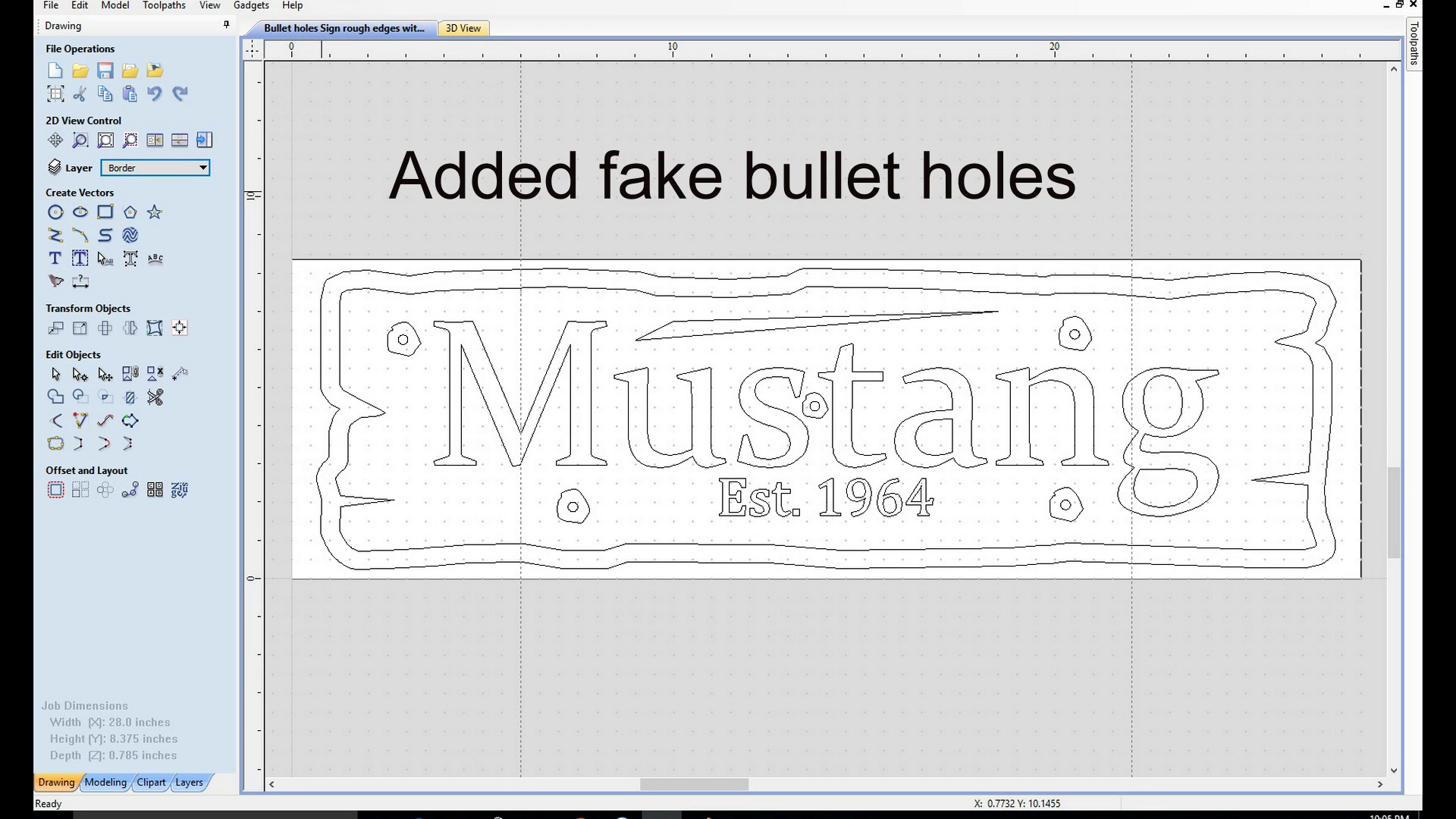Click the horizontal scrollbar thumb

(x=694, y=784)
